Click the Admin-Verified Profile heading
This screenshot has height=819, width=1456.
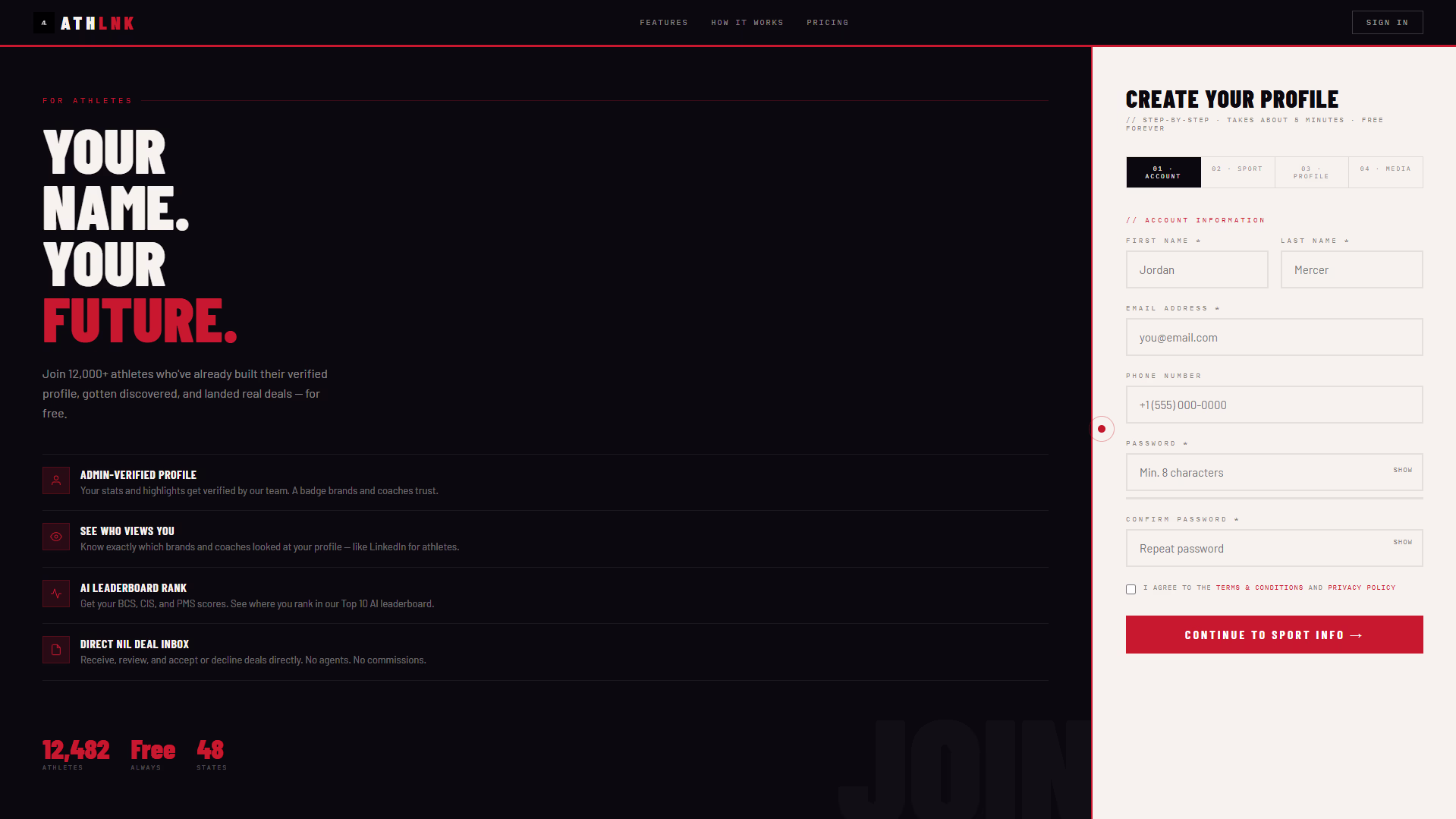138,474
